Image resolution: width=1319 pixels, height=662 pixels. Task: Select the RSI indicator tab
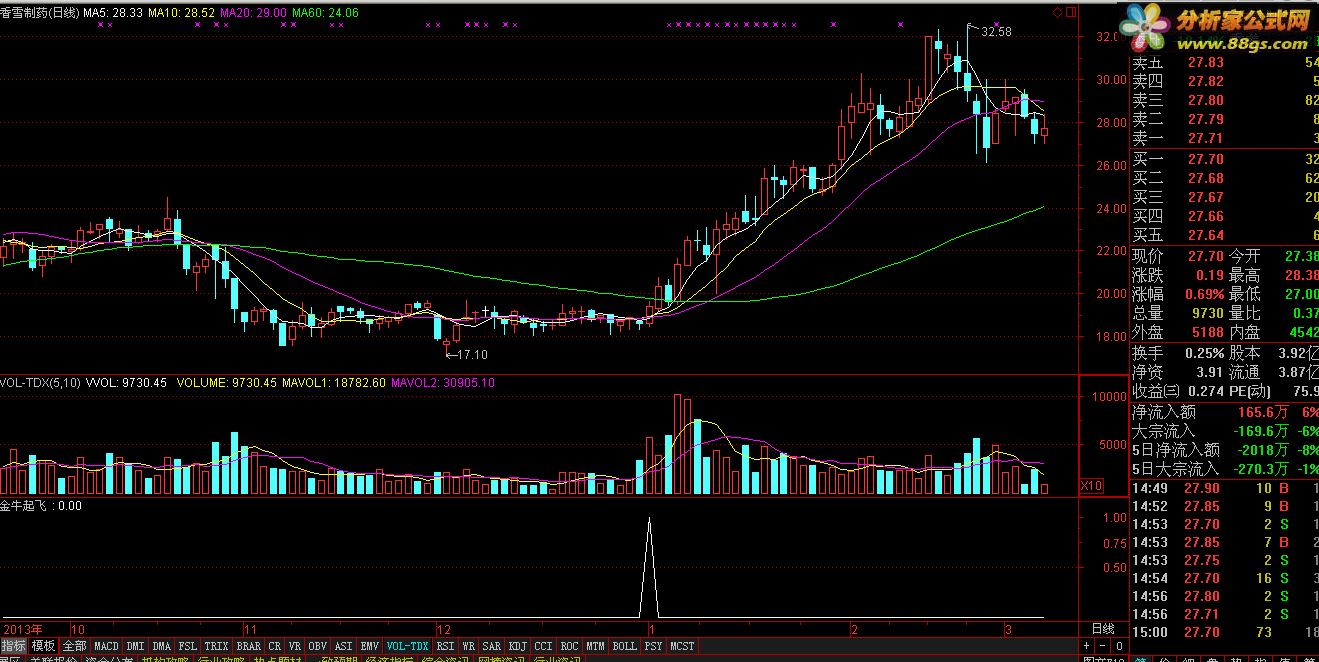(x=446, y=646)
